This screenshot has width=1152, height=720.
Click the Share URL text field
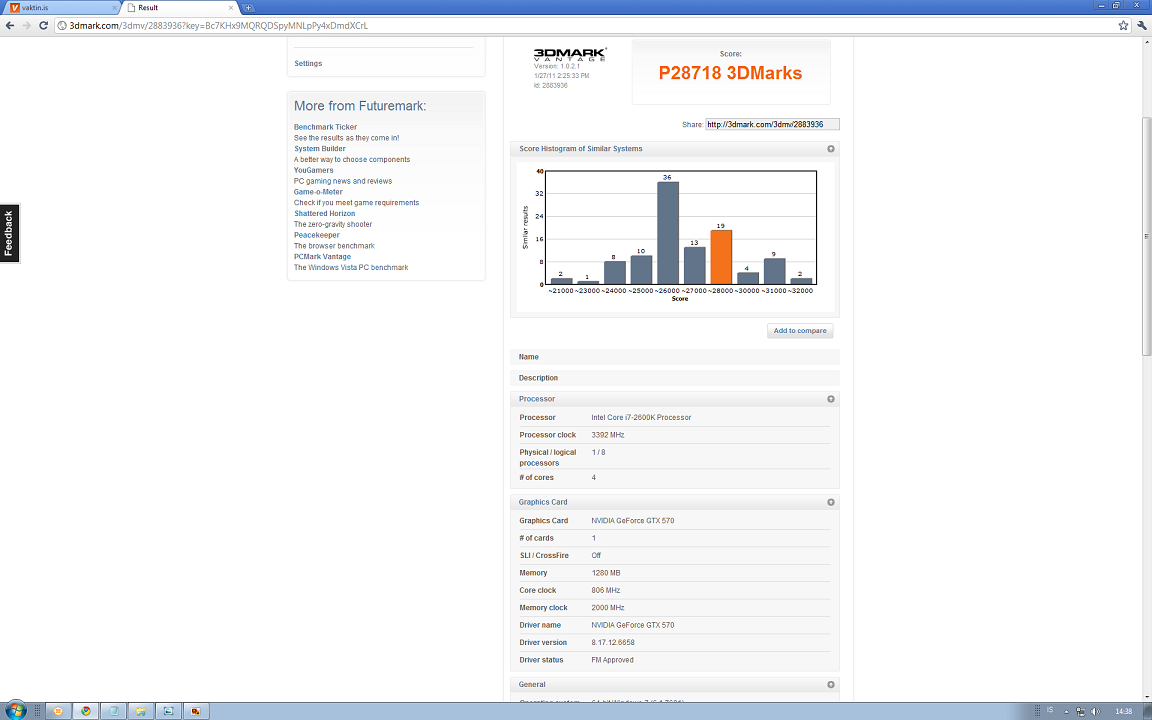(x=772, y=124)
